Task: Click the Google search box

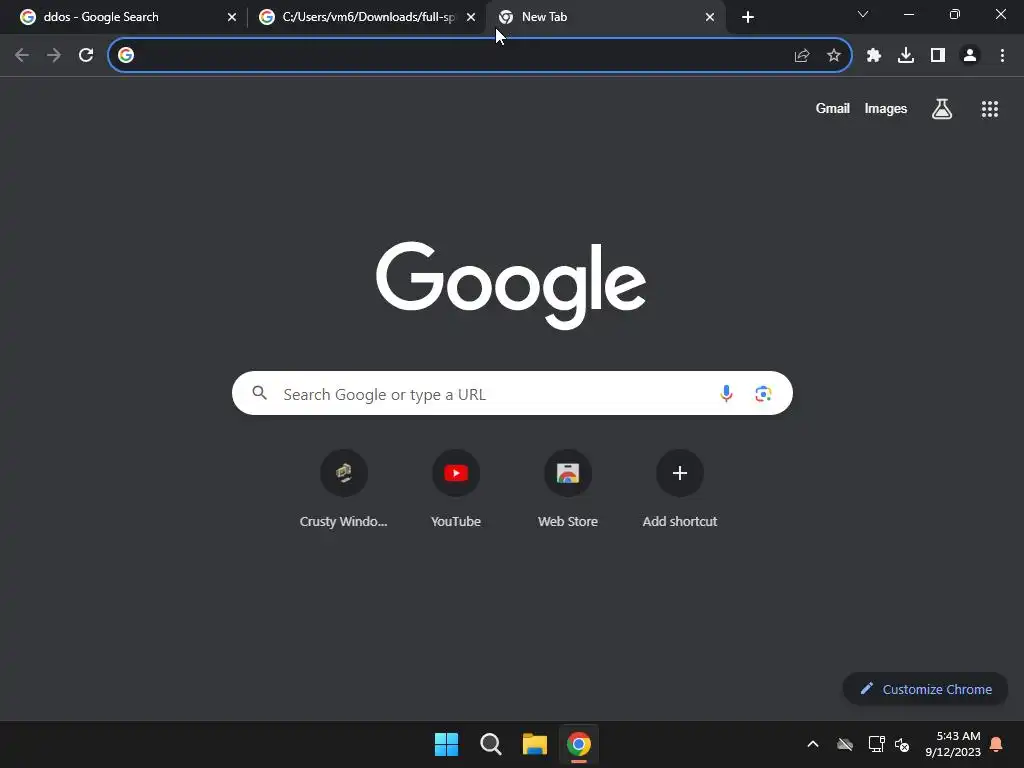Action: coord(512,393)
